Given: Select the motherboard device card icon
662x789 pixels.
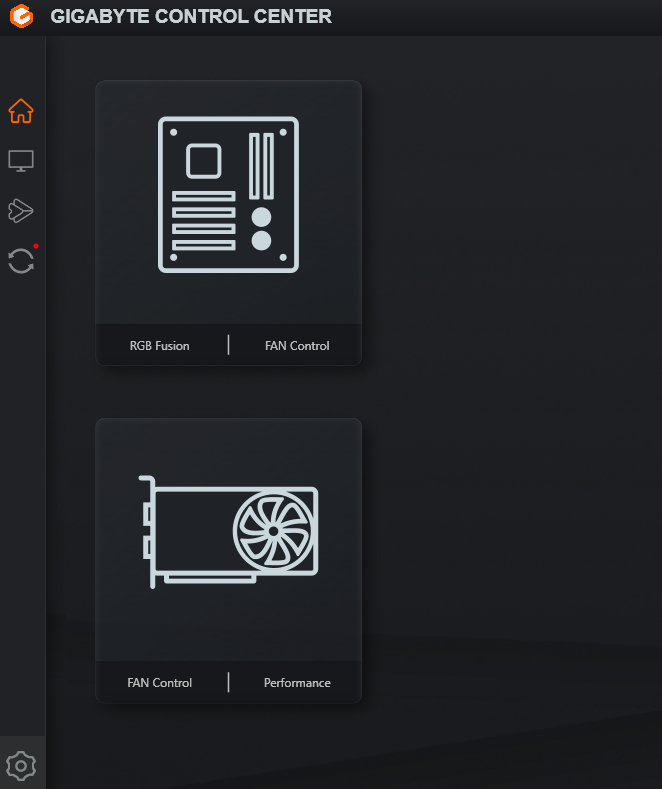Looking at the screenshot, I should (x=228, y=195).
